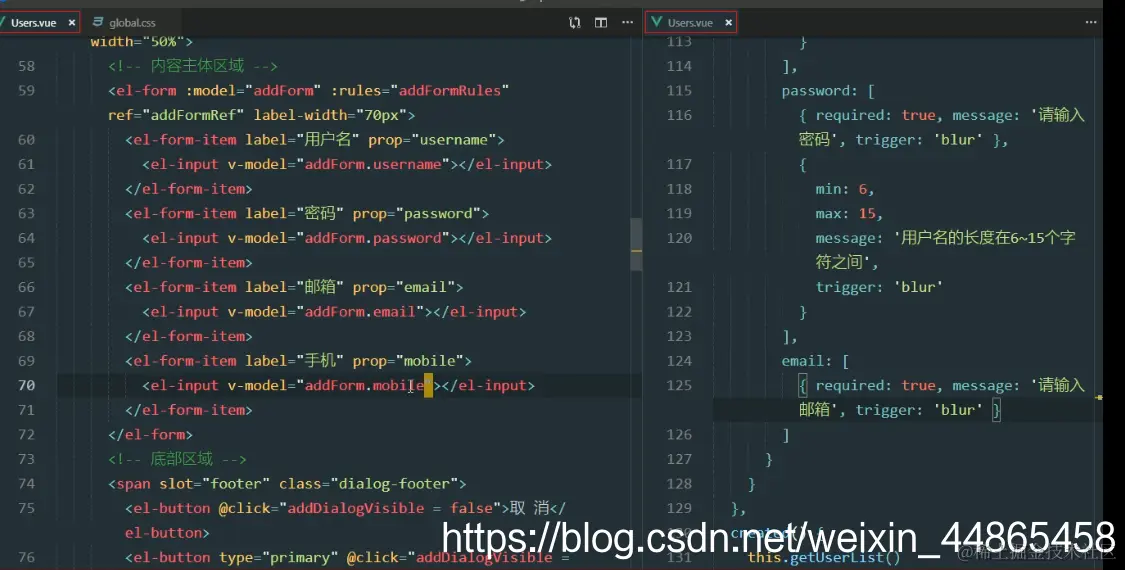Viewport: 1125px width, 570px height.
Task: Open More Actions menu of left editor
Action: coord(628,22)
